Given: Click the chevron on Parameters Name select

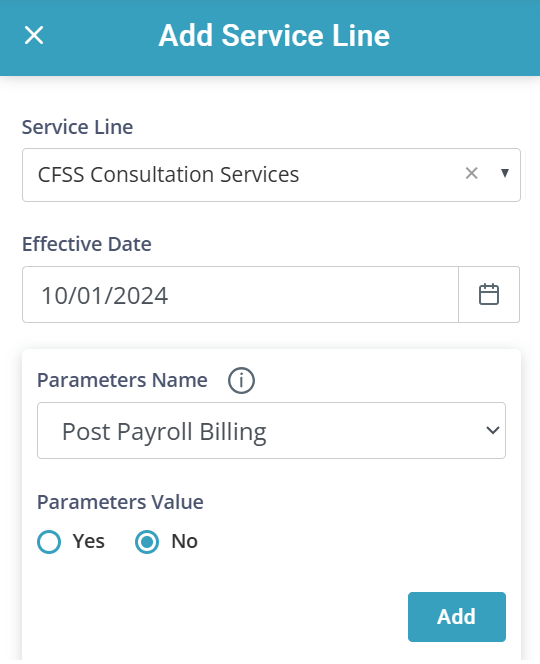Looking at the screenshot, I should [x=493, y=431].
